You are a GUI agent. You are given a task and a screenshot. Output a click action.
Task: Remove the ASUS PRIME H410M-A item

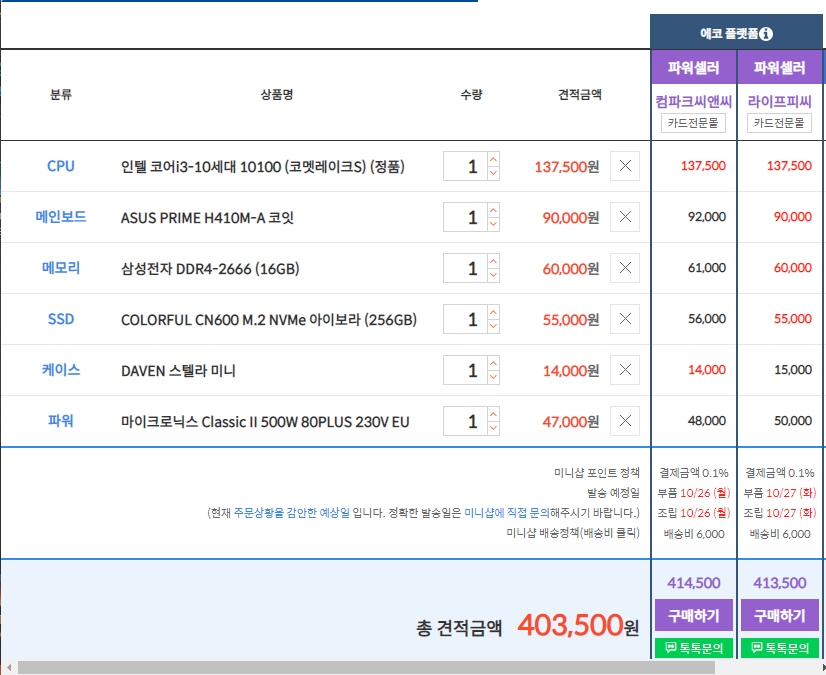[x=625, y=217]
